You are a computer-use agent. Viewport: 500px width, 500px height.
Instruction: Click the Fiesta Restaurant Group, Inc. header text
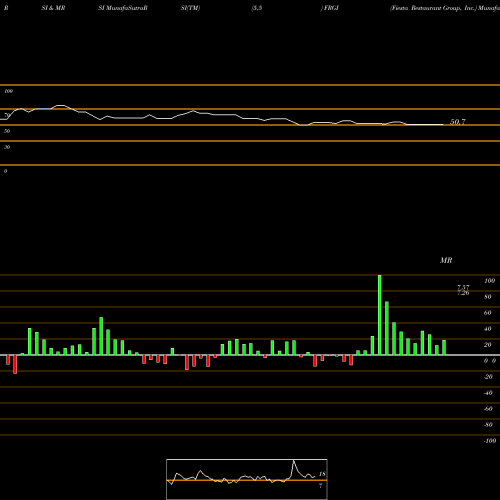click(433, 8)
